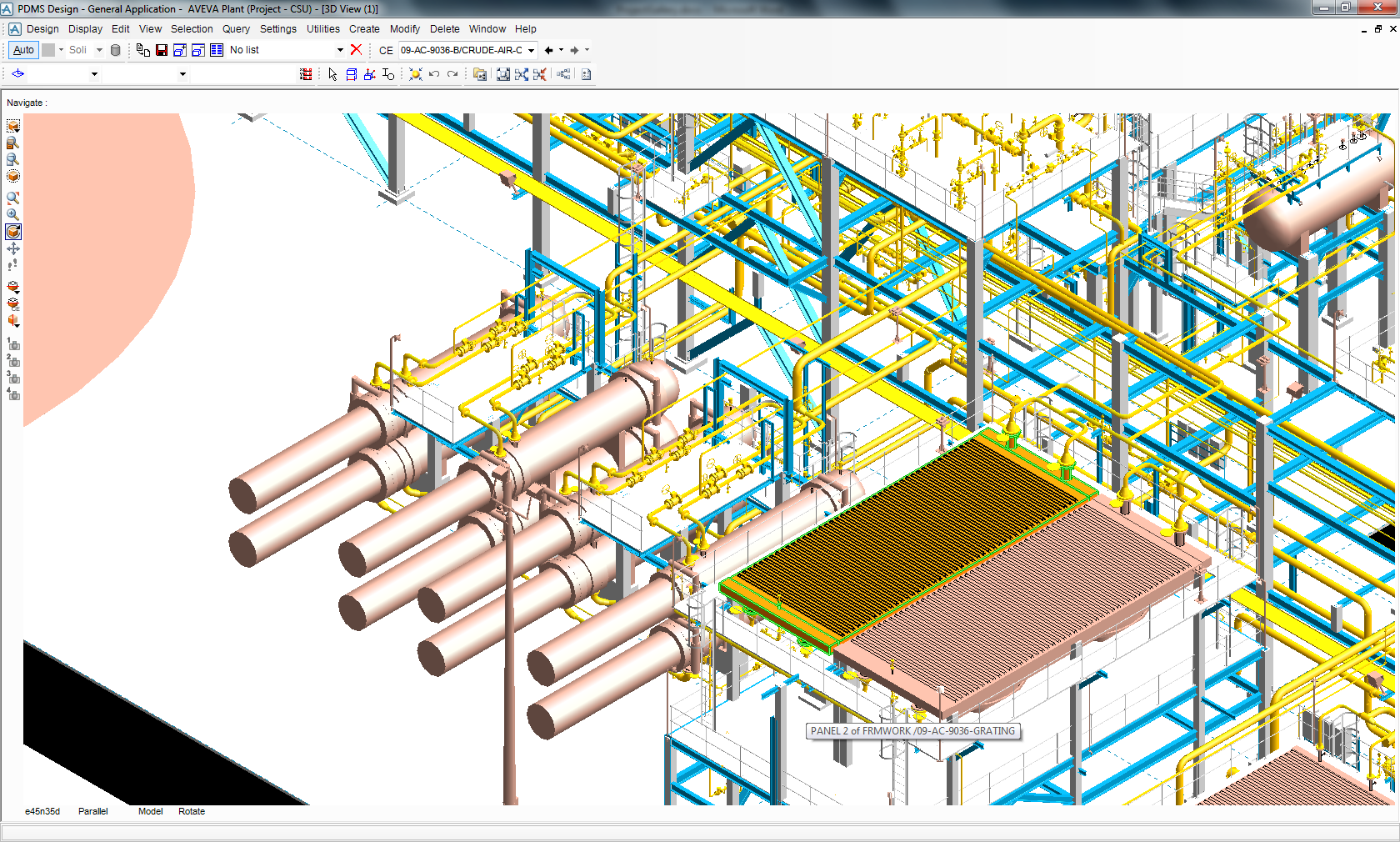Click the back arrow history icon
The width and height of the screenshot is (1400, 842).
tap(548, 50)
